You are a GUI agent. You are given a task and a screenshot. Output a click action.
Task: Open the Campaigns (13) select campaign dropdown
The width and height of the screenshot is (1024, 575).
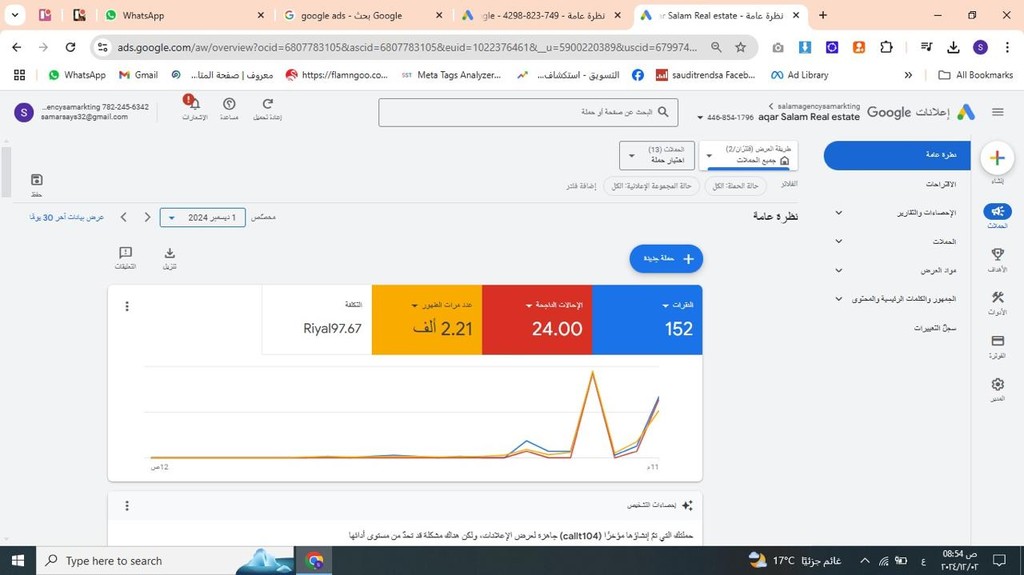[x=657, y=156]
